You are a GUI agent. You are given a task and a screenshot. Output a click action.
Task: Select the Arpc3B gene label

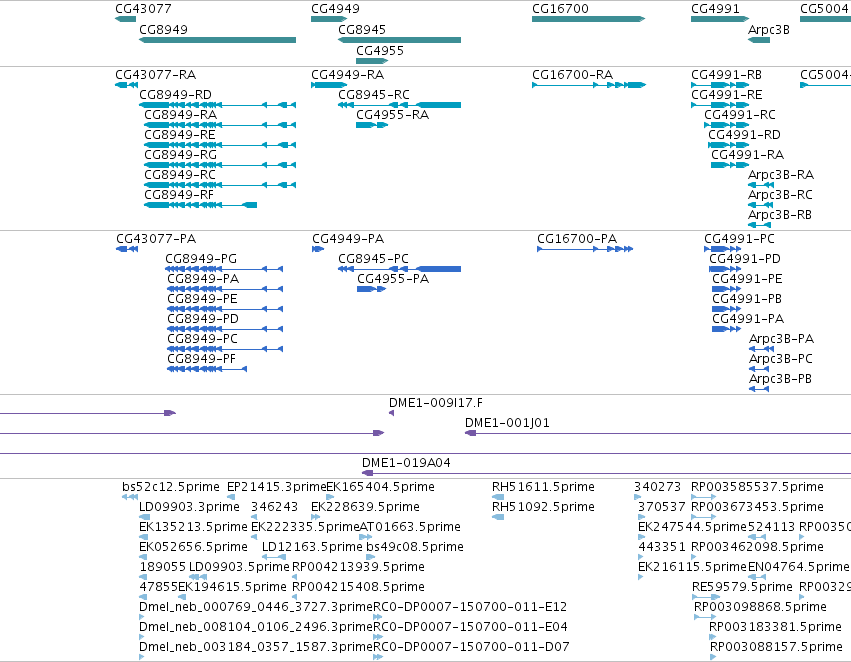click(769, 30)
